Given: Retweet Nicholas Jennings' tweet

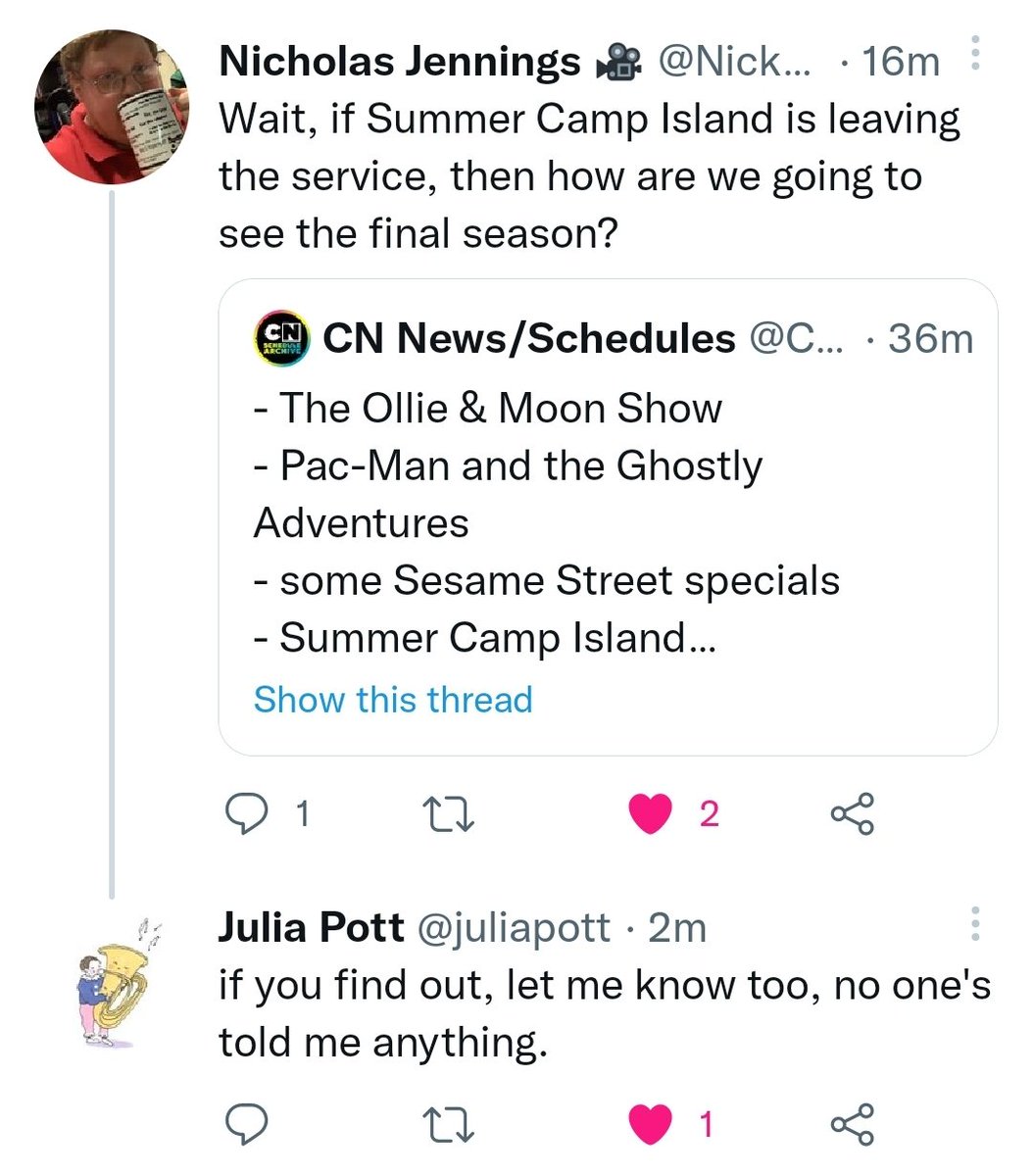Looking at the screenshot, I should (446, 813).
